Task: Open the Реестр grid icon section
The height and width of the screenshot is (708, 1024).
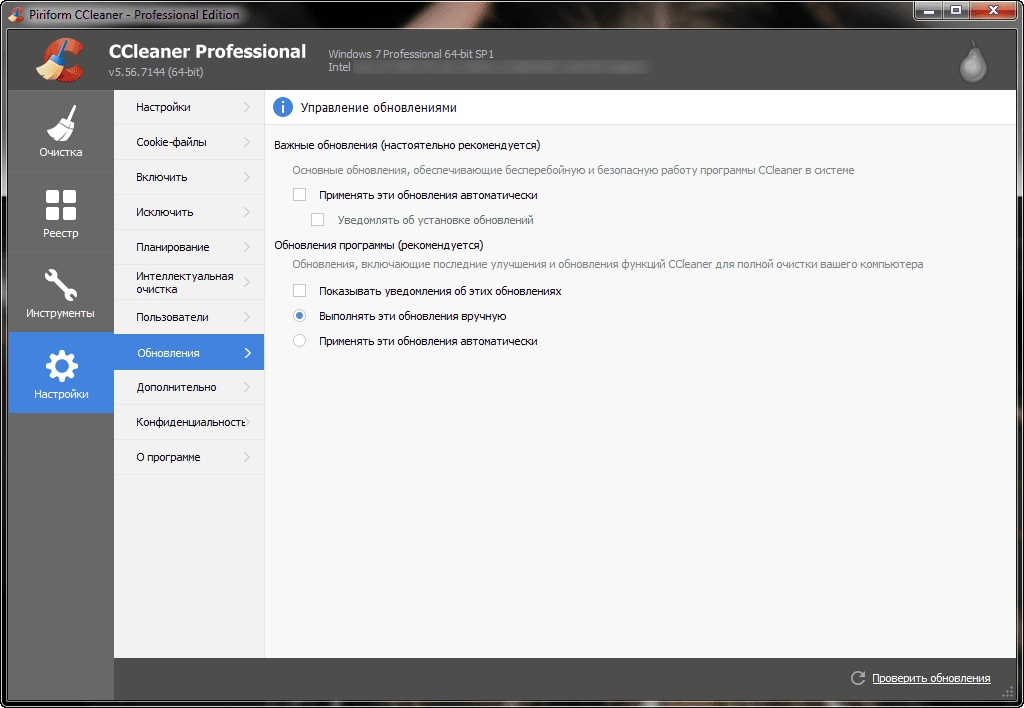Action: point(61,212)
